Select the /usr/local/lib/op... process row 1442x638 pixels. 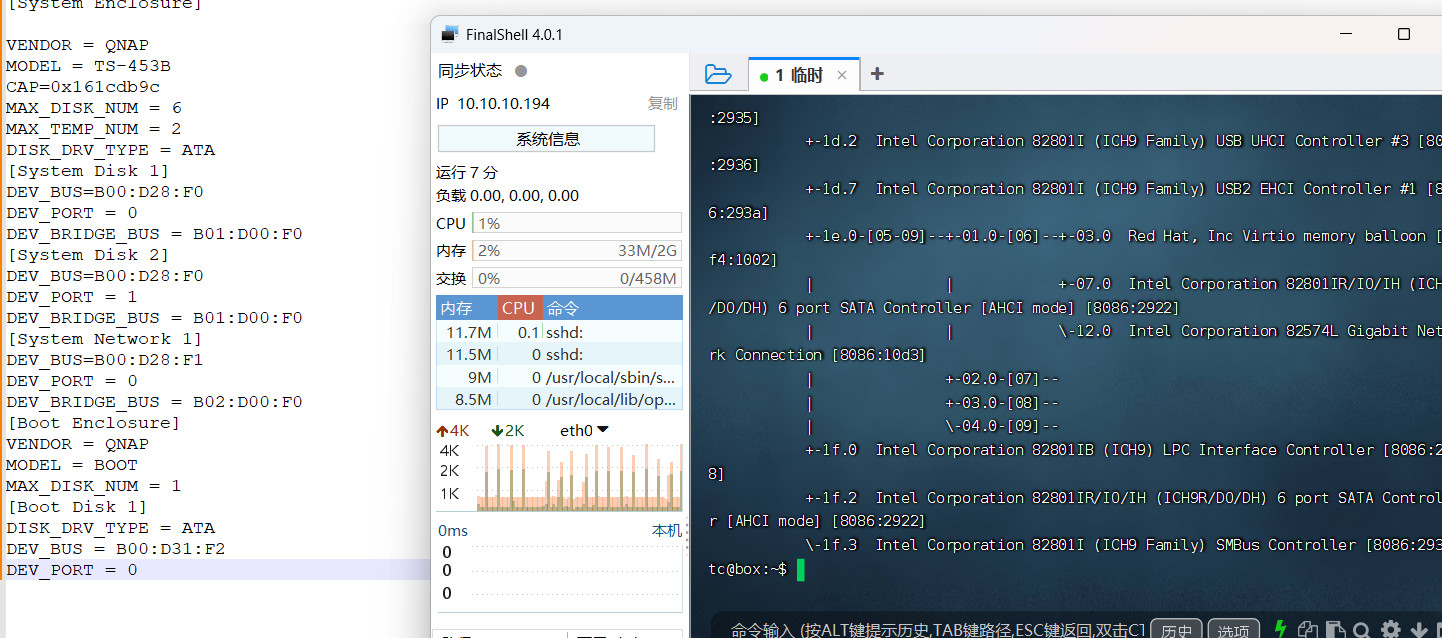560,399
